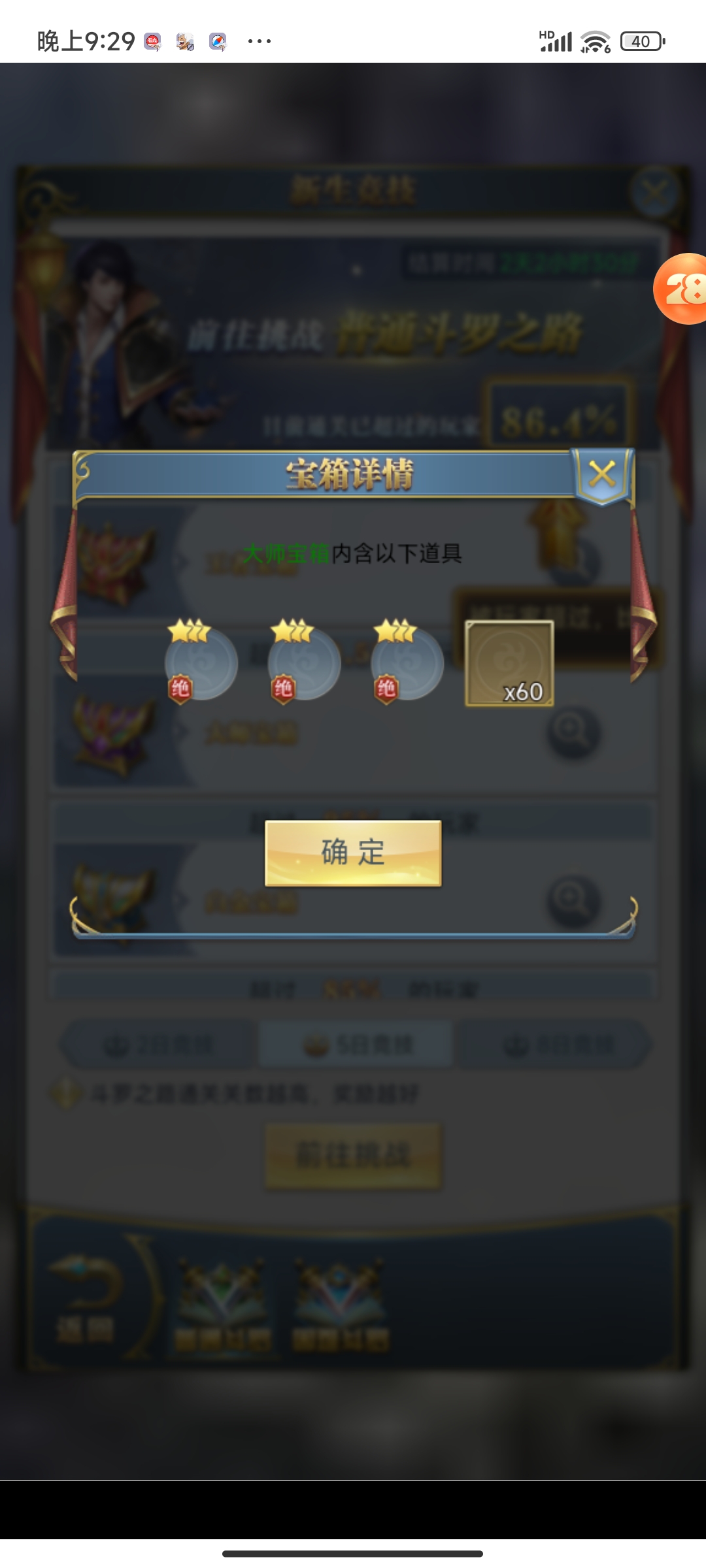Tap the magnifier beside the purple chest

573,733
